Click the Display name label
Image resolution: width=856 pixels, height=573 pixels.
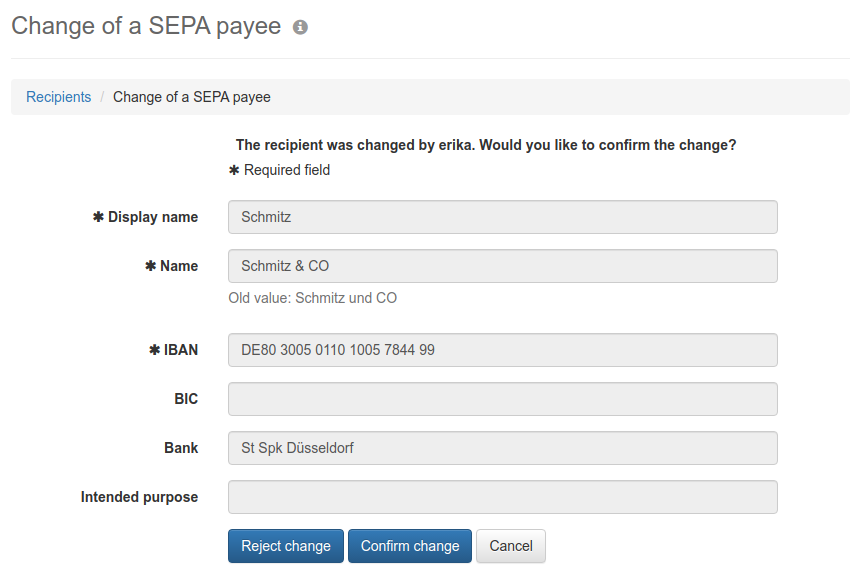coord(145,217)
